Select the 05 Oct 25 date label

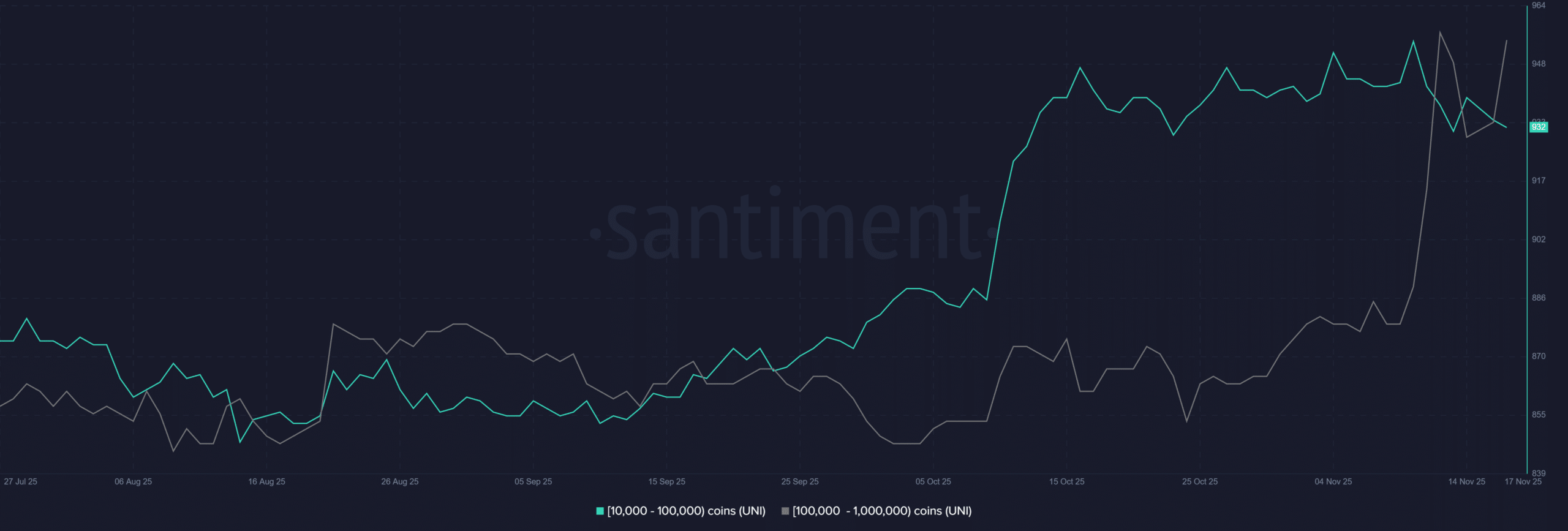[933, 481]
